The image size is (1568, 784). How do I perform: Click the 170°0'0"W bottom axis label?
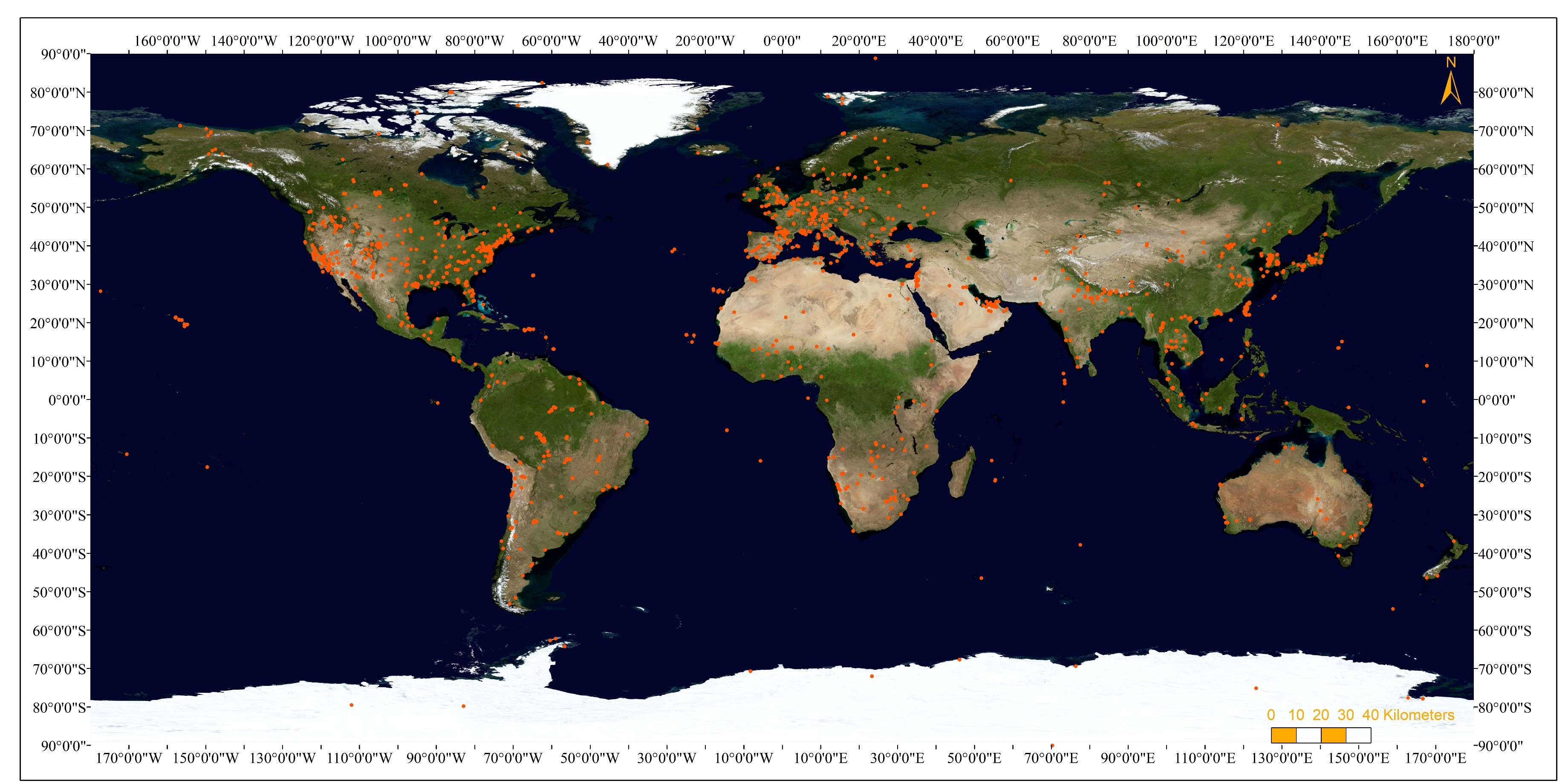129,758
